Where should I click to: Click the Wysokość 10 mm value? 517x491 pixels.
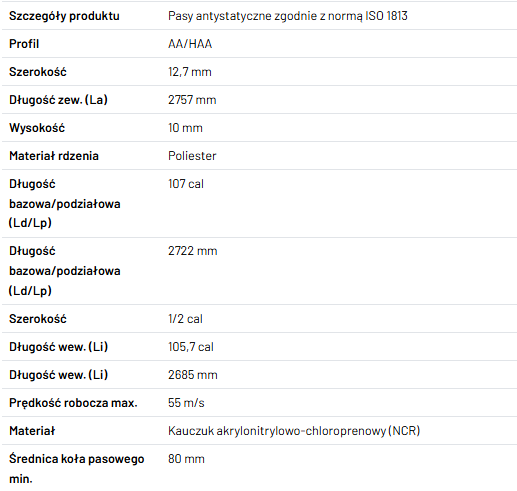coord(185,128)
